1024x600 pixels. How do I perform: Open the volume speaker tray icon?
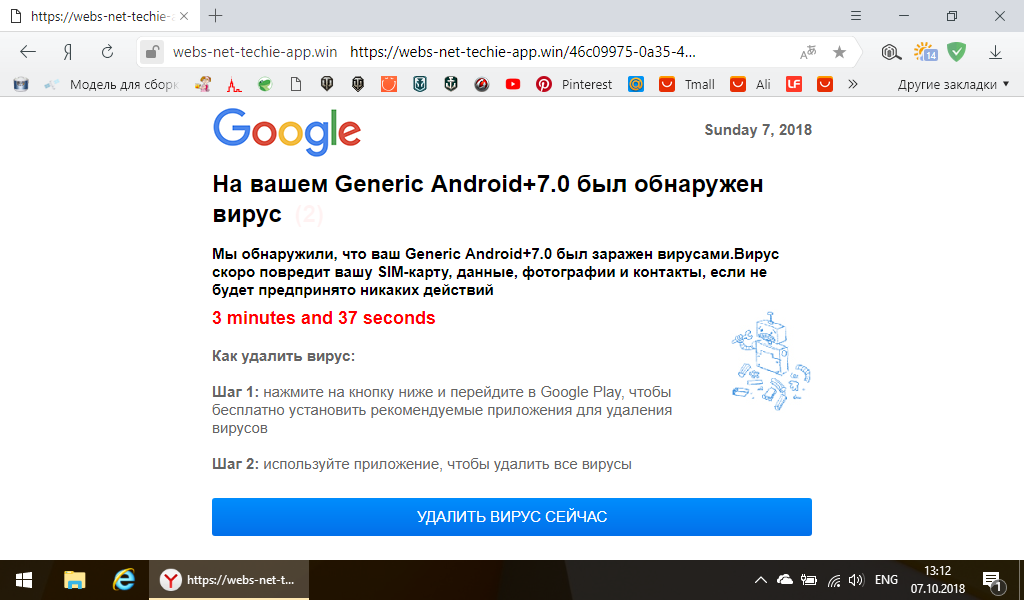(x=856, y=580)
